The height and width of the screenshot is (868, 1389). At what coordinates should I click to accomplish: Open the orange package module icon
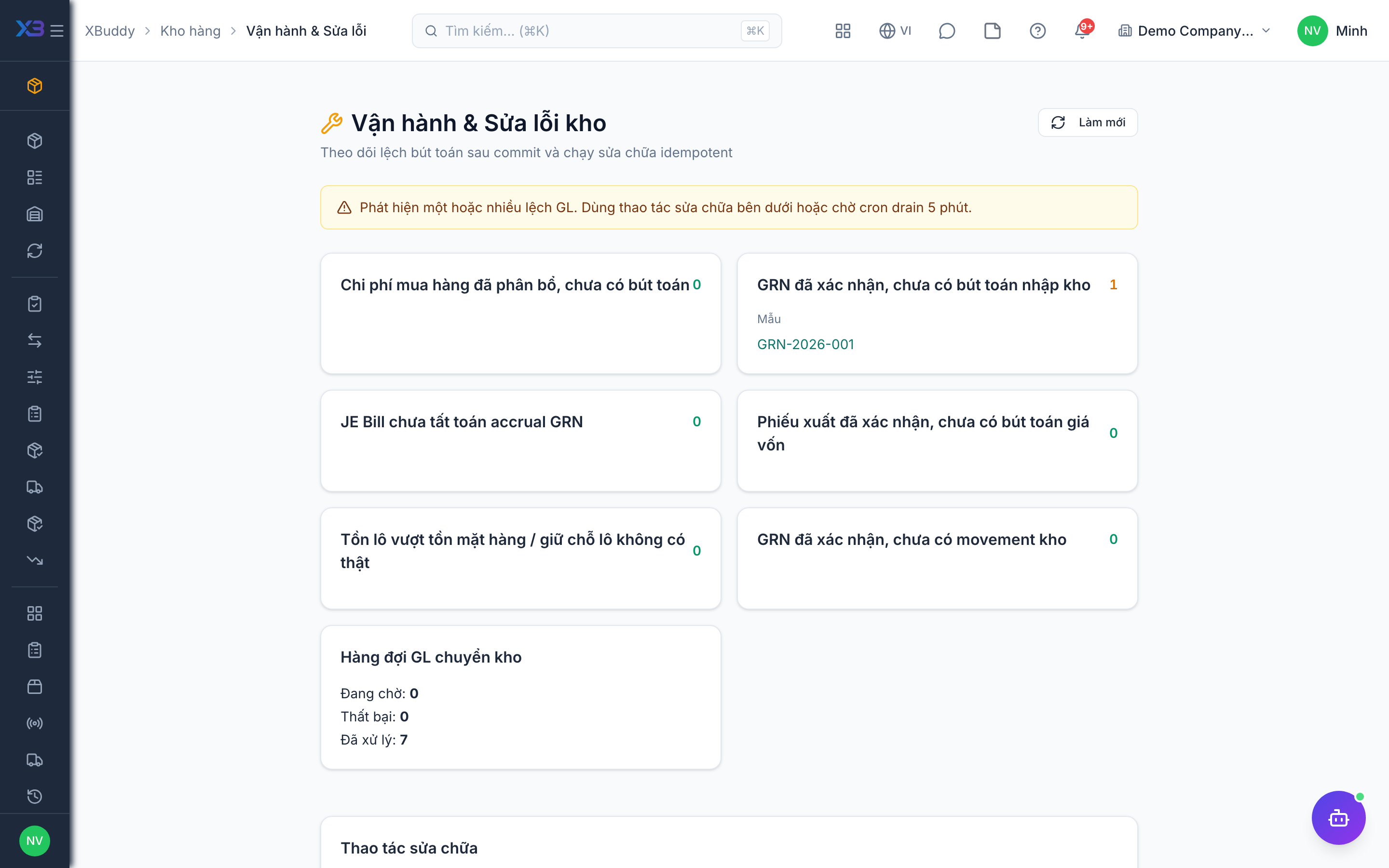(x=34, y=86)
